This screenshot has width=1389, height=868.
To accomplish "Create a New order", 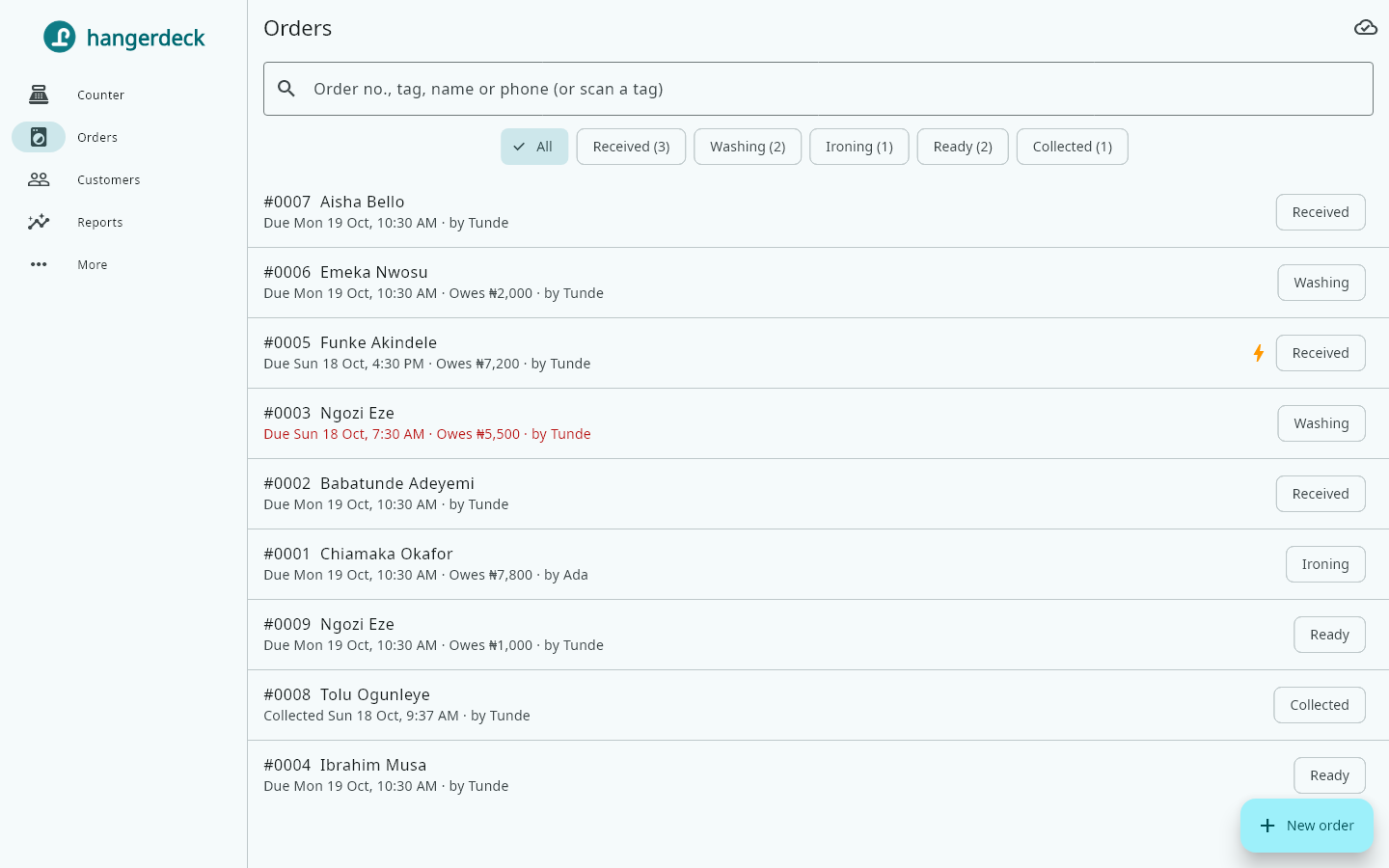I will click(1307, 826).
